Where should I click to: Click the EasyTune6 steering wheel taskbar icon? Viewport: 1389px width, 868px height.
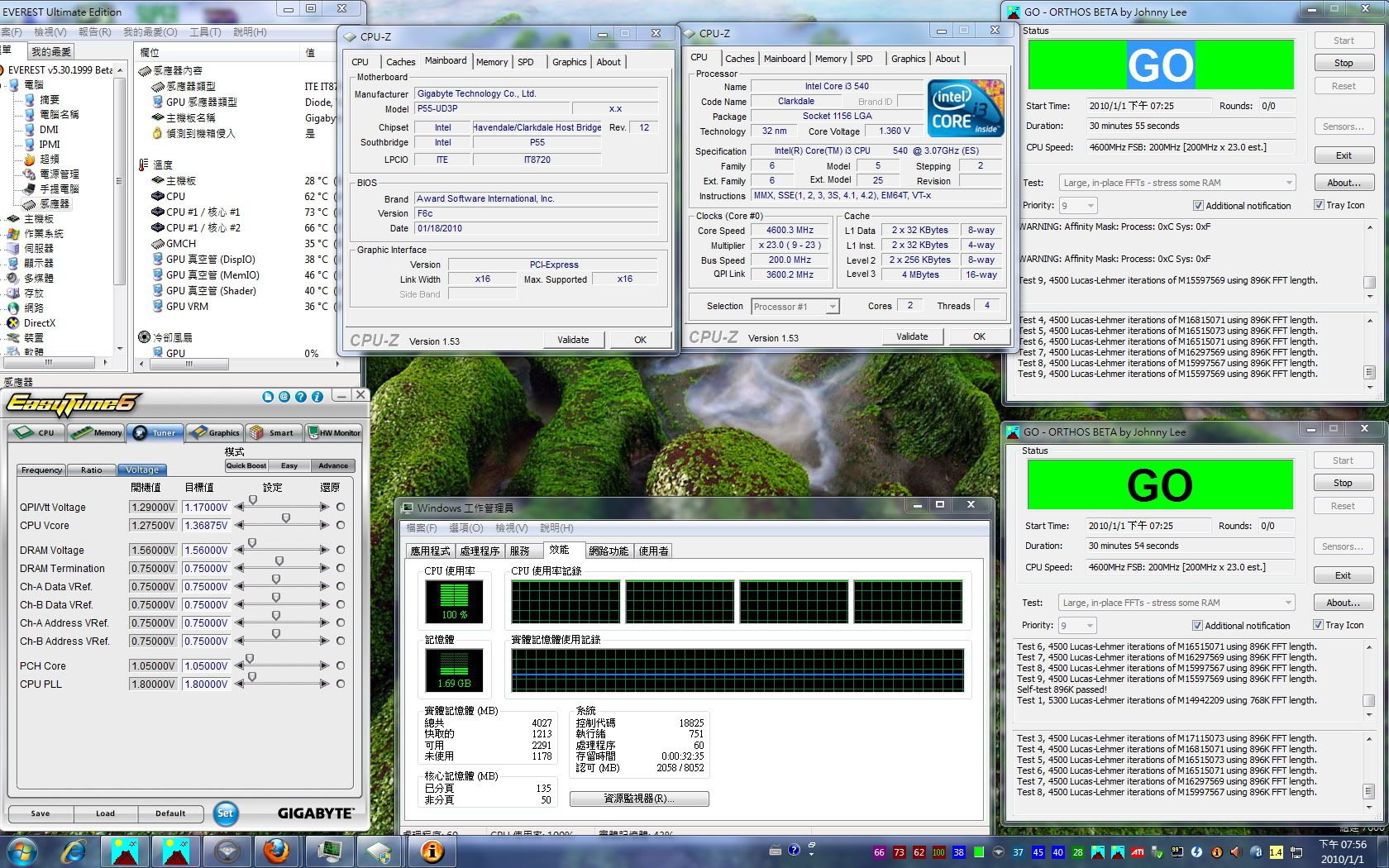227,851
